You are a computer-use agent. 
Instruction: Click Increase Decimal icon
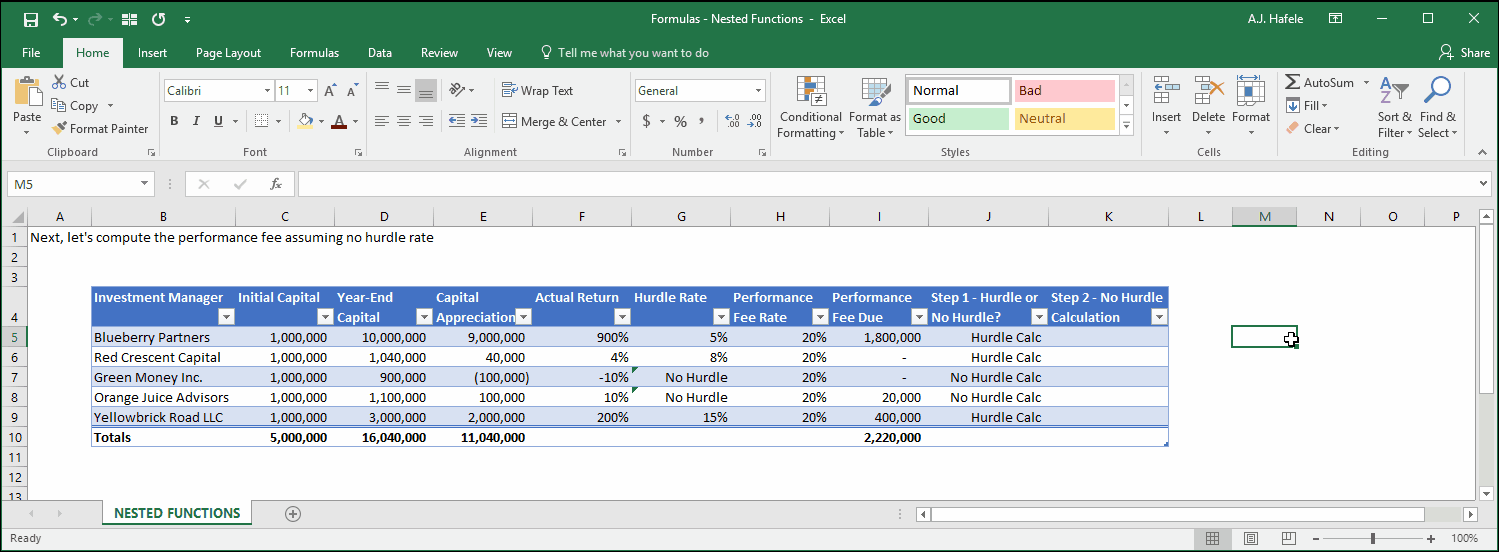732,121
